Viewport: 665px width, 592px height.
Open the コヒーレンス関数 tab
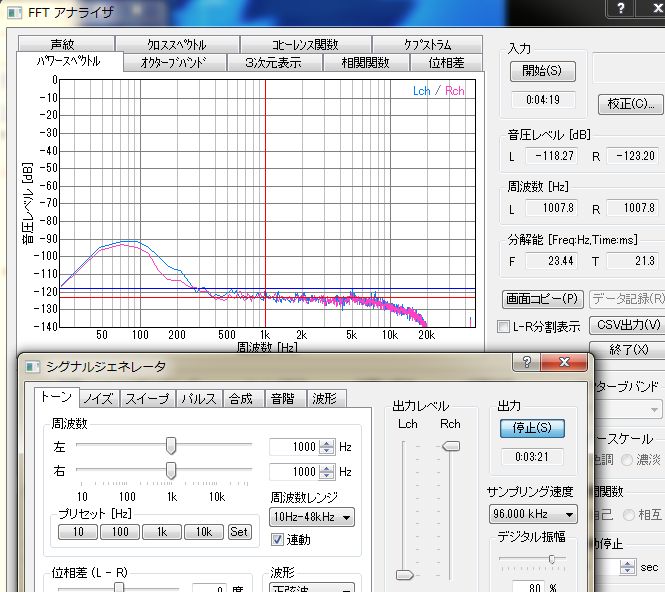[305, 44]
